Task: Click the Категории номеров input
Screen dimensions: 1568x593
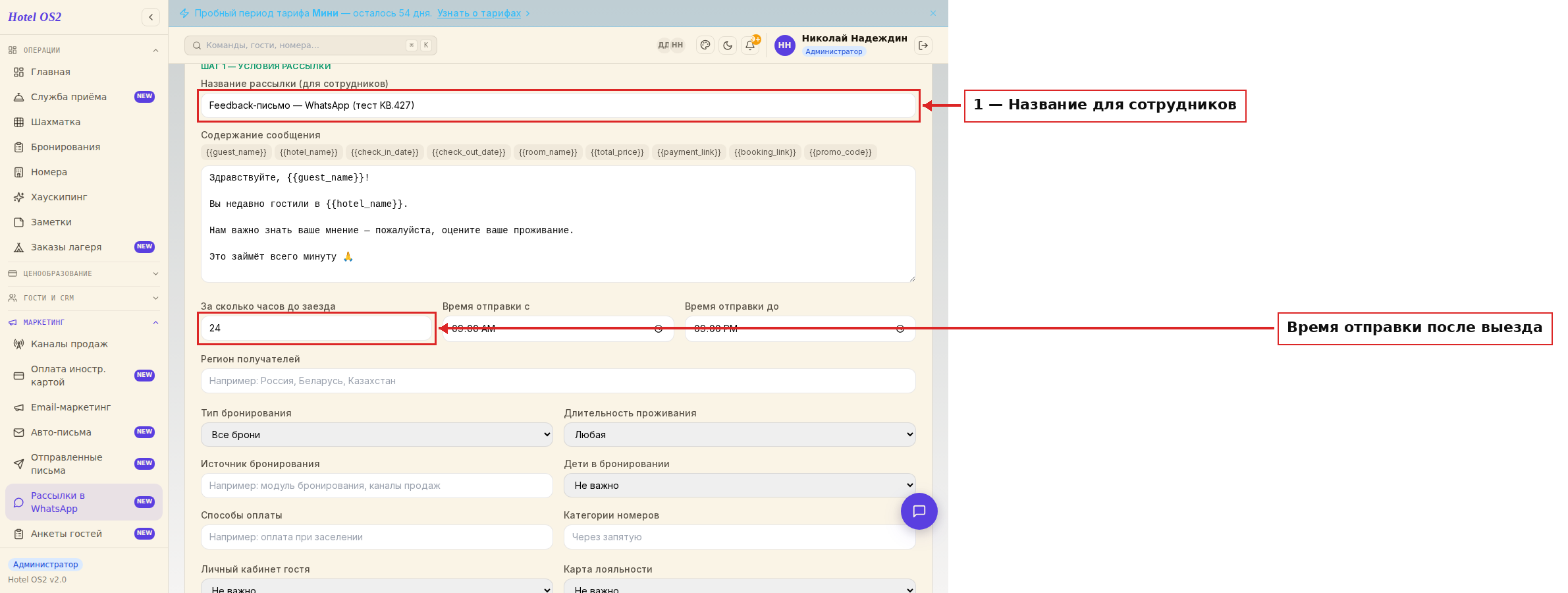Action: 740,537
